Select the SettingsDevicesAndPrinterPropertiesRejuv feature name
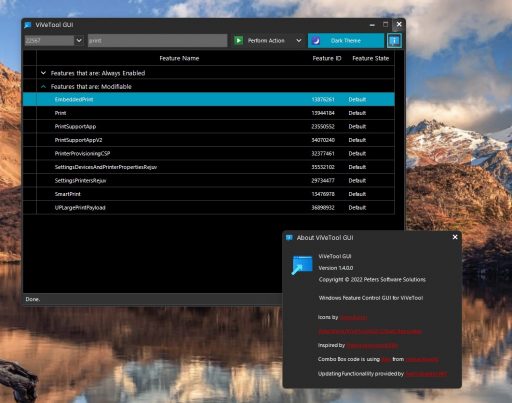This screenshot has height=403, width=512. tap(106, 167)
